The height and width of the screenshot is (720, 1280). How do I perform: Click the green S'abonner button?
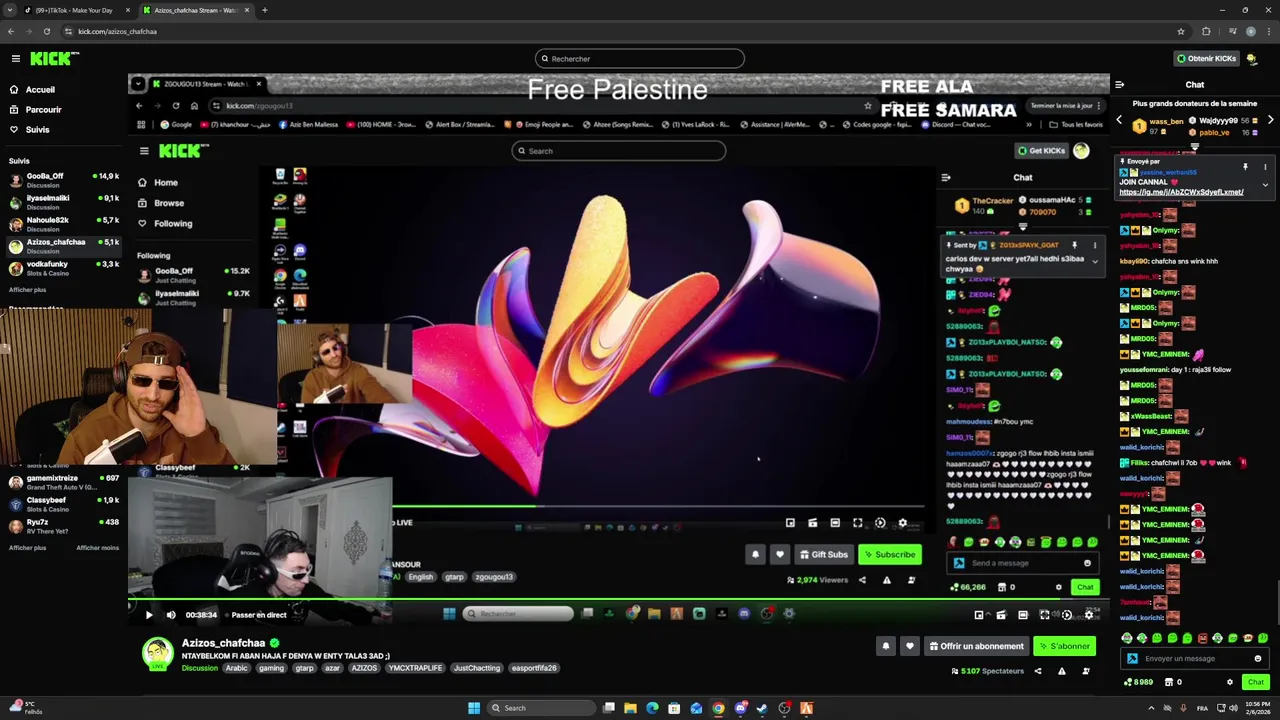pyautogui.click(x=1065, y=646)
